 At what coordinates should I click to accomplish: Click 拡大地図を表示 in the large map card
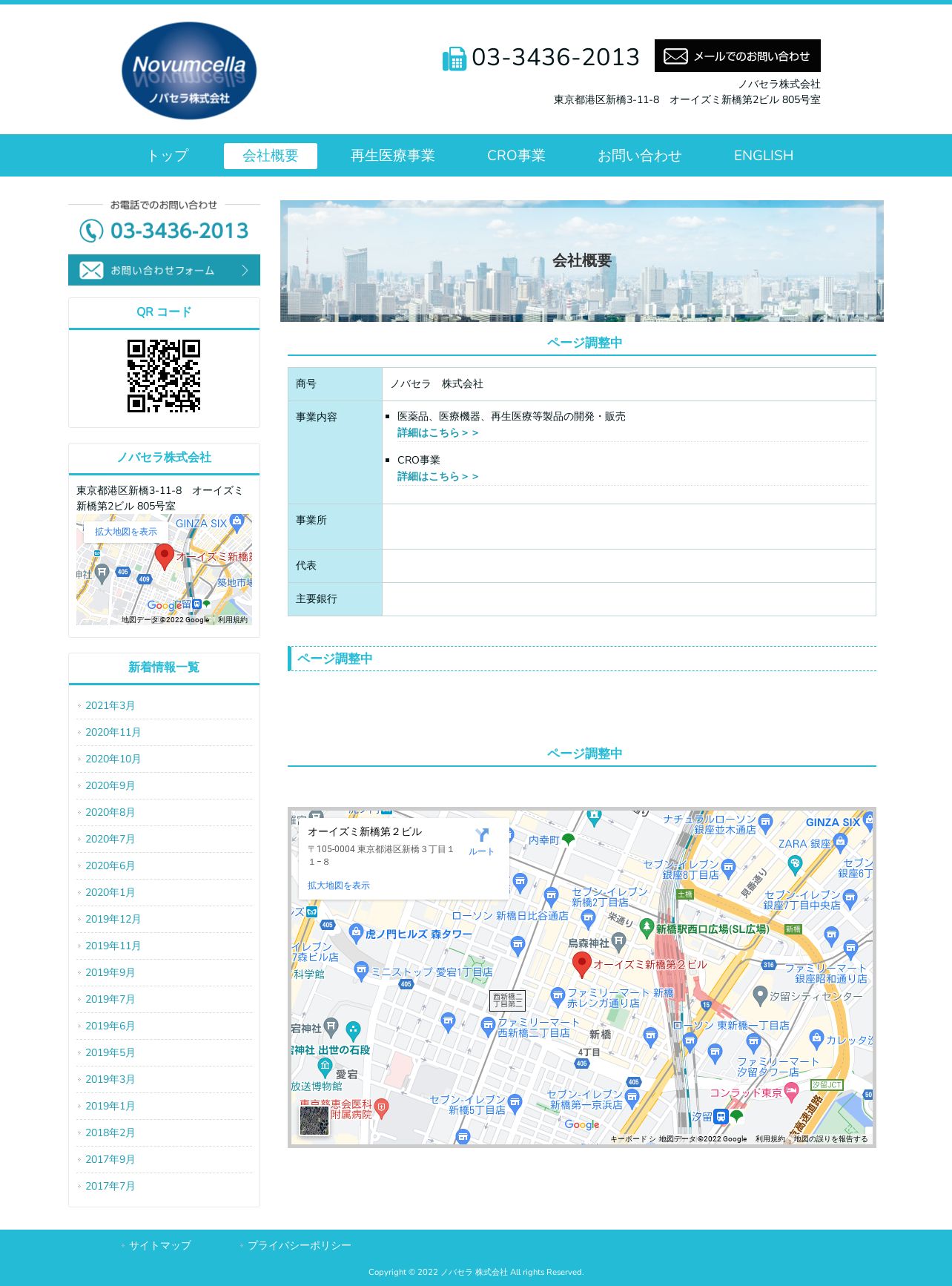(x=339, y=886)
